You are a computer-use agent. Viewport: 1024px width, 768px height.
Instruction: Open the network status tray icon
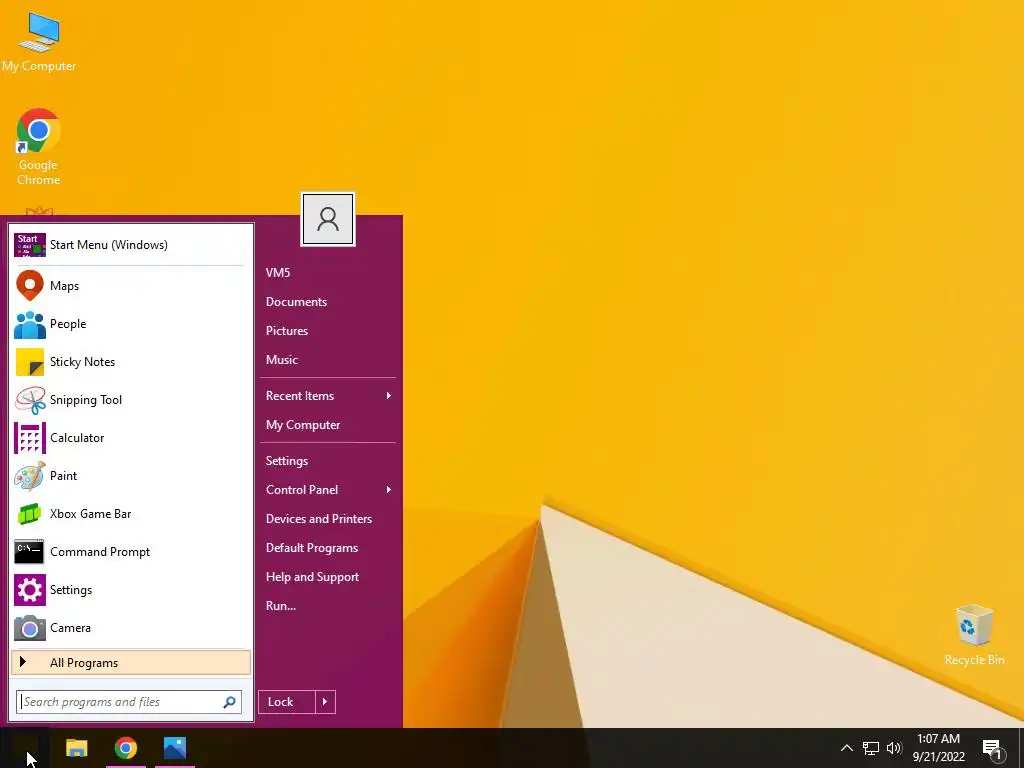(871, 748)
